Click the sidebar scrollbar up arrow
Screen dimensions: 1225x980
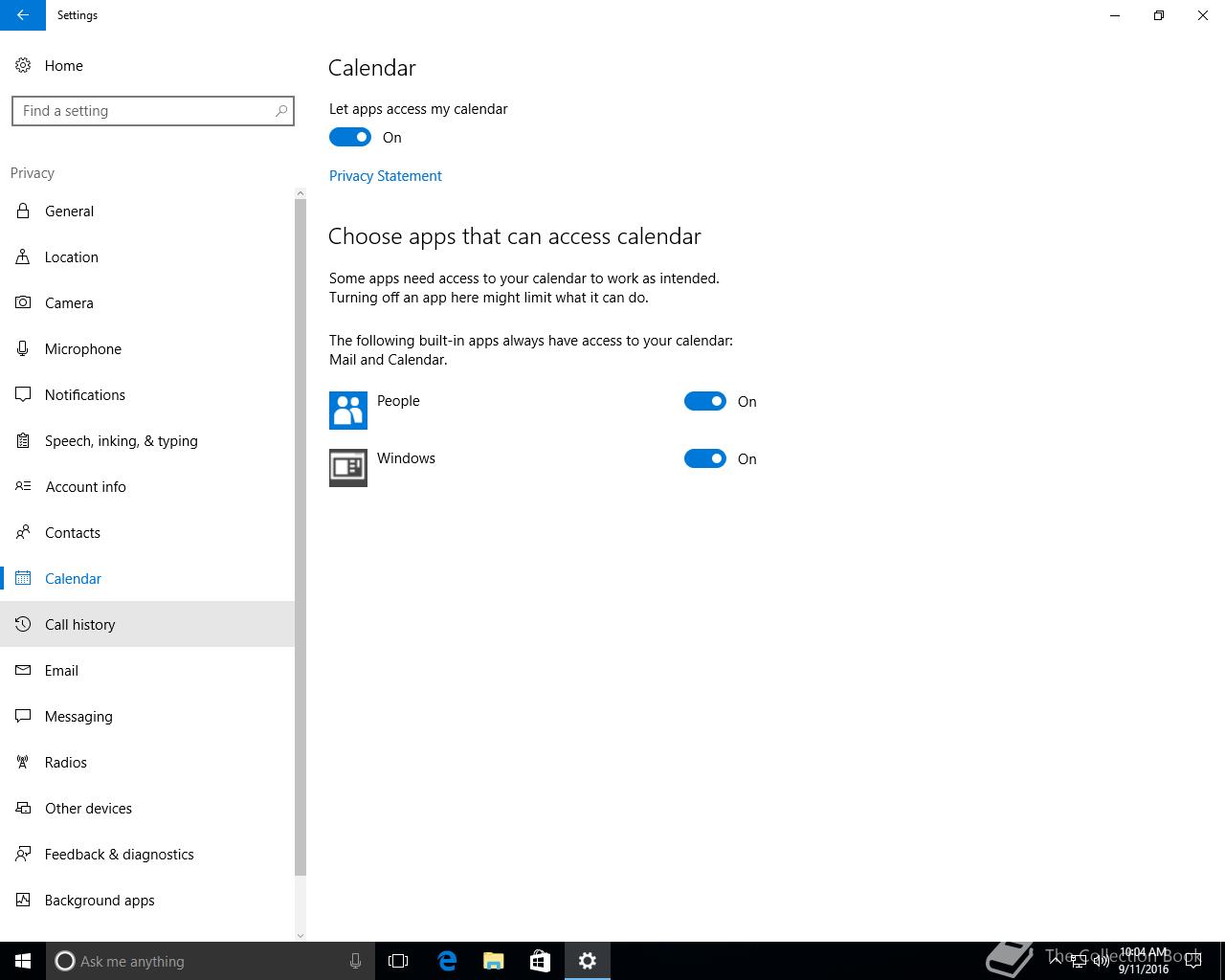(301, 193)
